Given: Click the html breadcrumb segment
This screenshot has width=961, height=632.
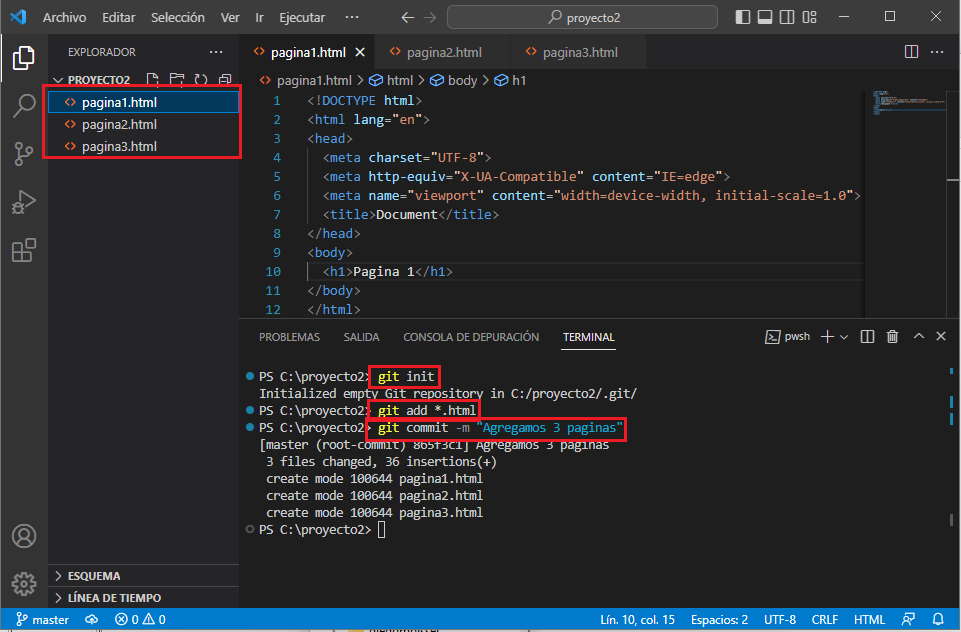Looking at the screenshot, I should pos(391,80).
